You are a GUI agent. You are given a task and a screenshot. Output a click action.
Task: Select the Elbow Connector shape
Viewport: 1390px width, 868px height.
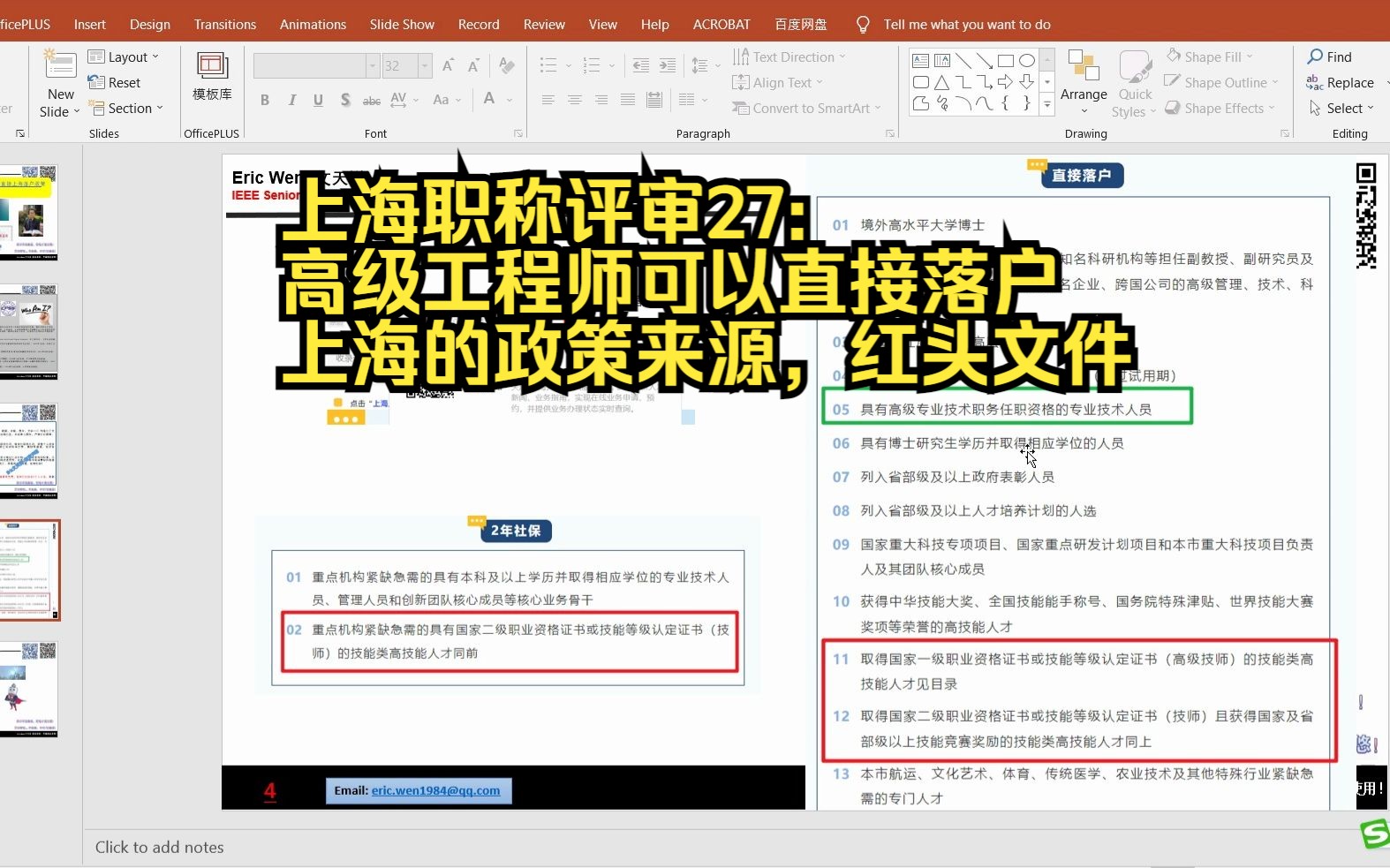click(963, 82)
